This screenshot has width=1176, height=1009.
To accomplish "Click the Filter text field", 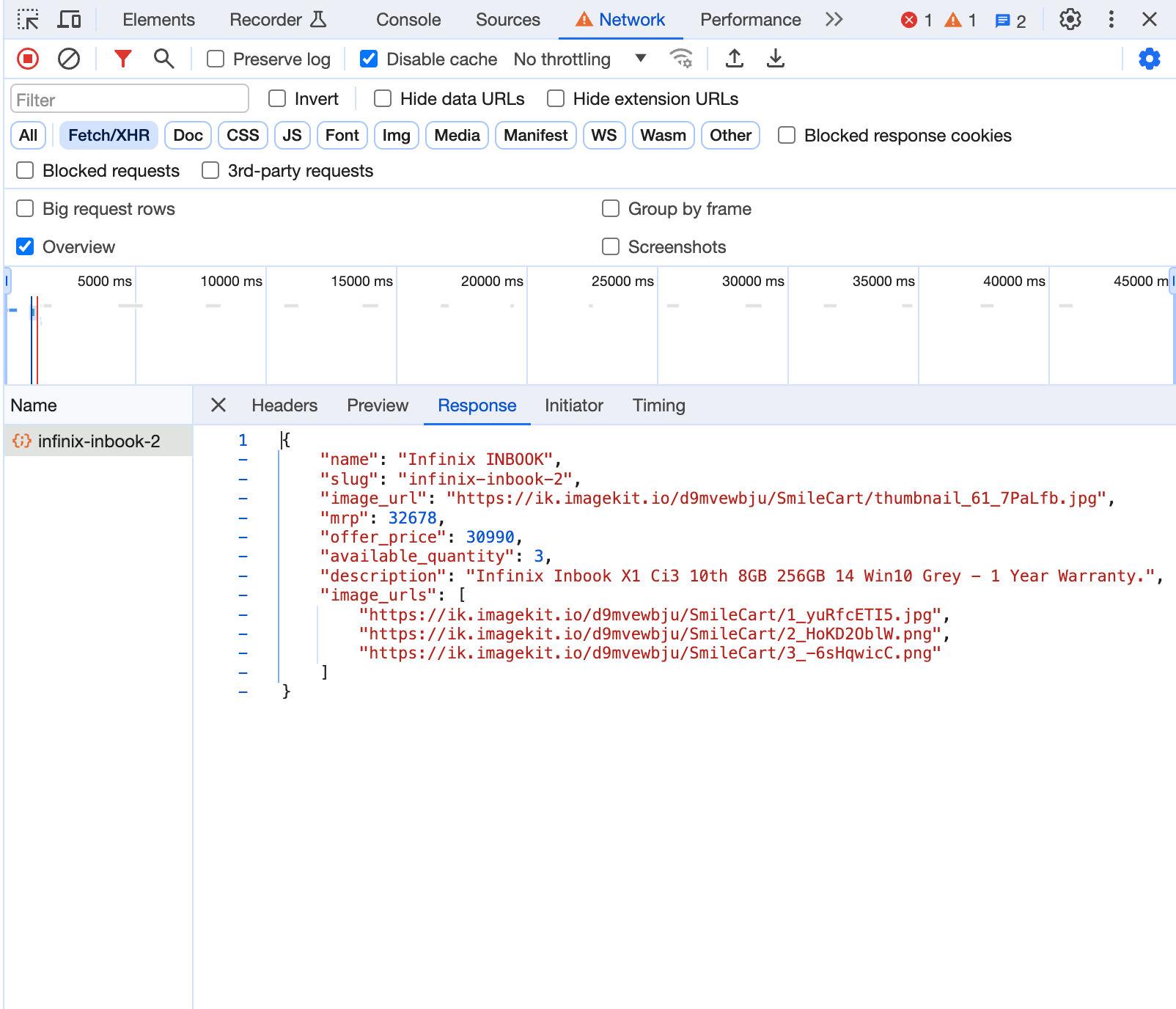I will click(x=130, y=99).
